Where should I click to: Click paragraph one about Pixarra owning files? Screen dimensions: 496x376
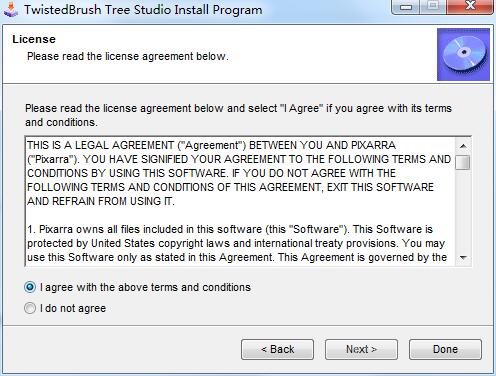pyautogui.click(x=237, y=243)
